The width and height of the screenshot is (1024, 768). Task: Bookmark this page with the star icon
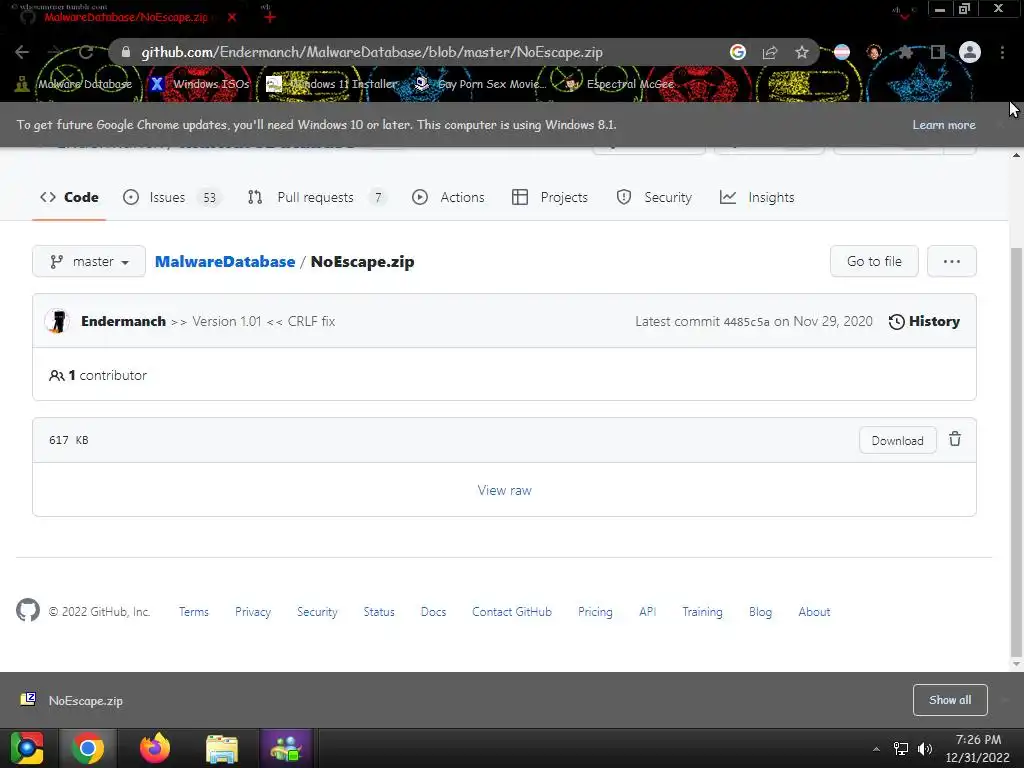tap(802, 52)
